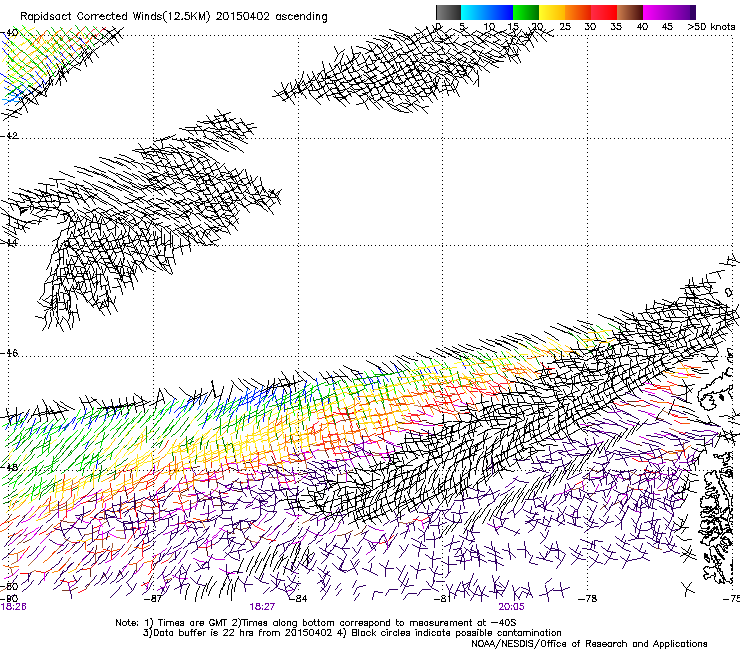Viewport: 740px width, 650px height.
Task: Pick the orange 25-30 knots legend swatch
Action: (x=578, y=12)
